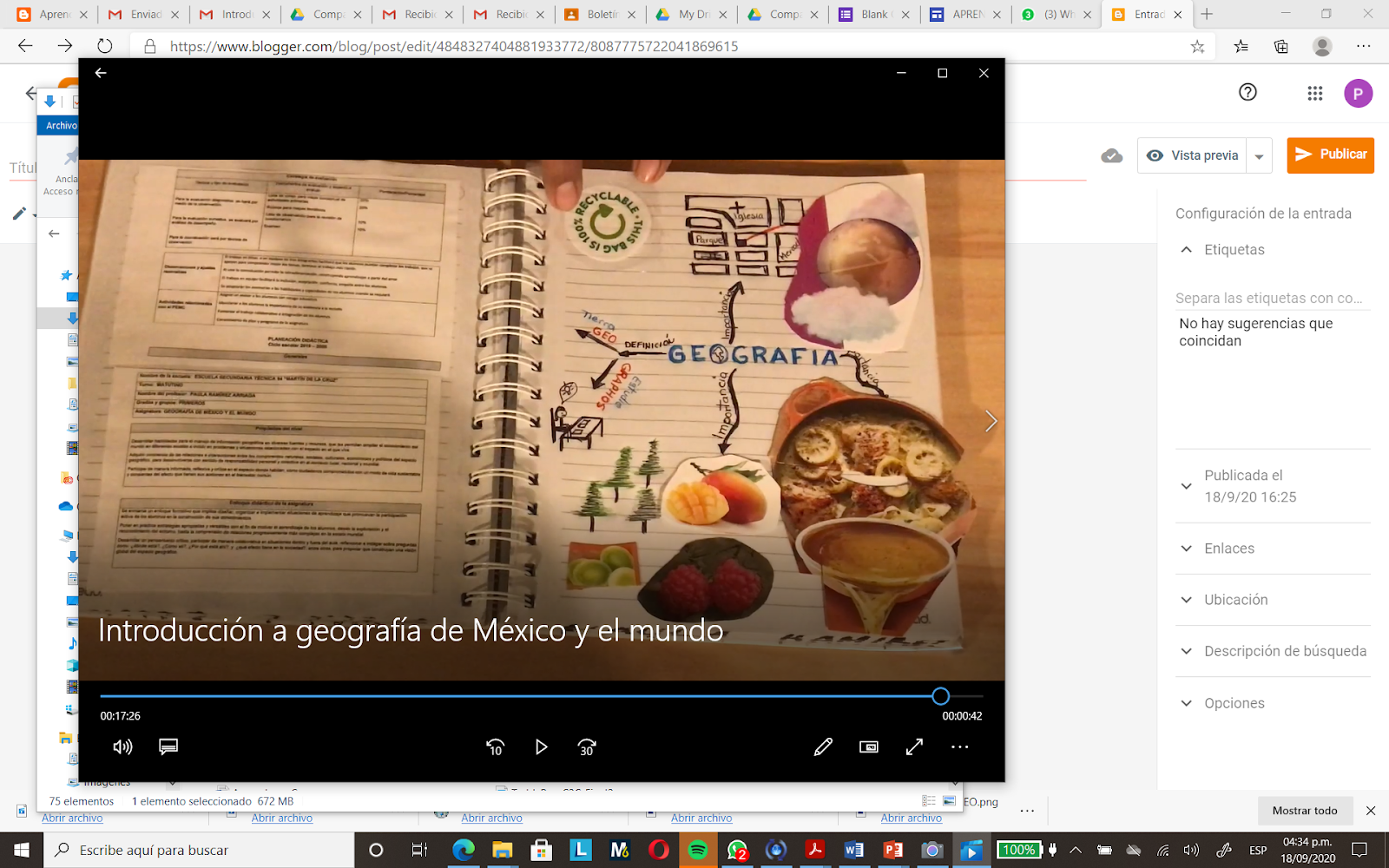
Task: Click the video frame showing the Geografía notebook
Action: (x=542, y=419)
